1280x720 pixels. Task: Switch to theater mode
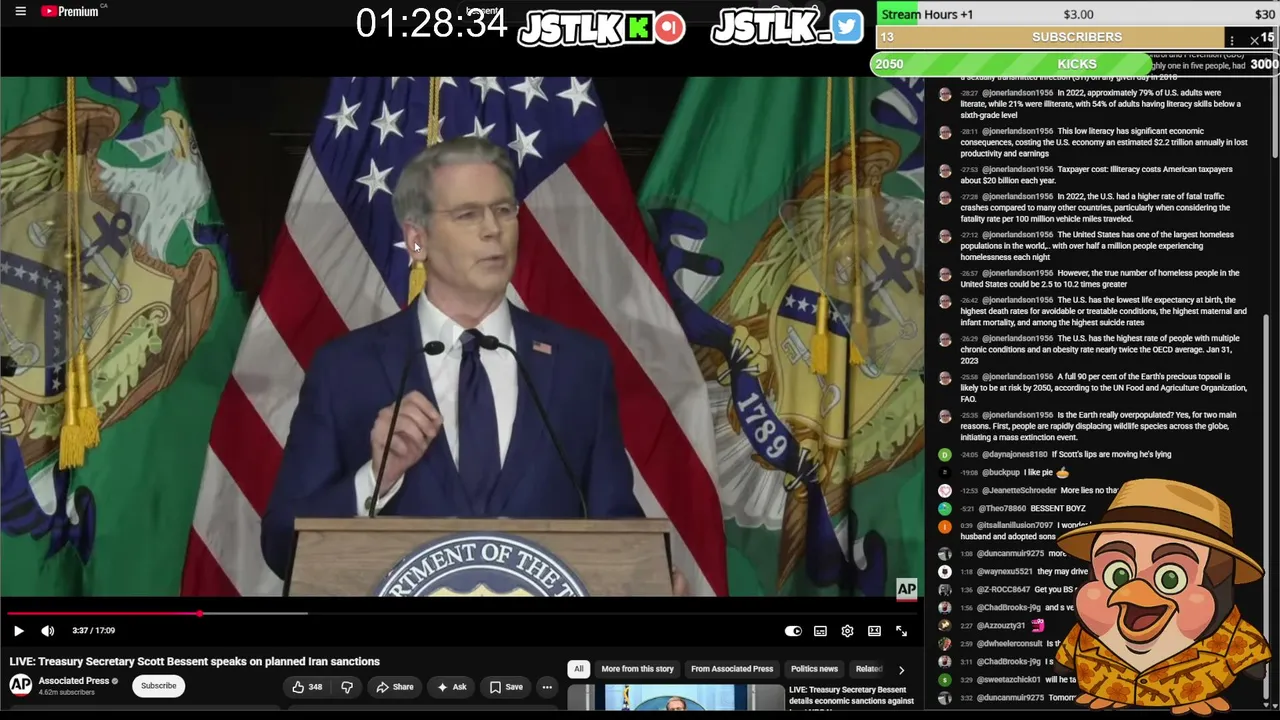coord(874,631)
